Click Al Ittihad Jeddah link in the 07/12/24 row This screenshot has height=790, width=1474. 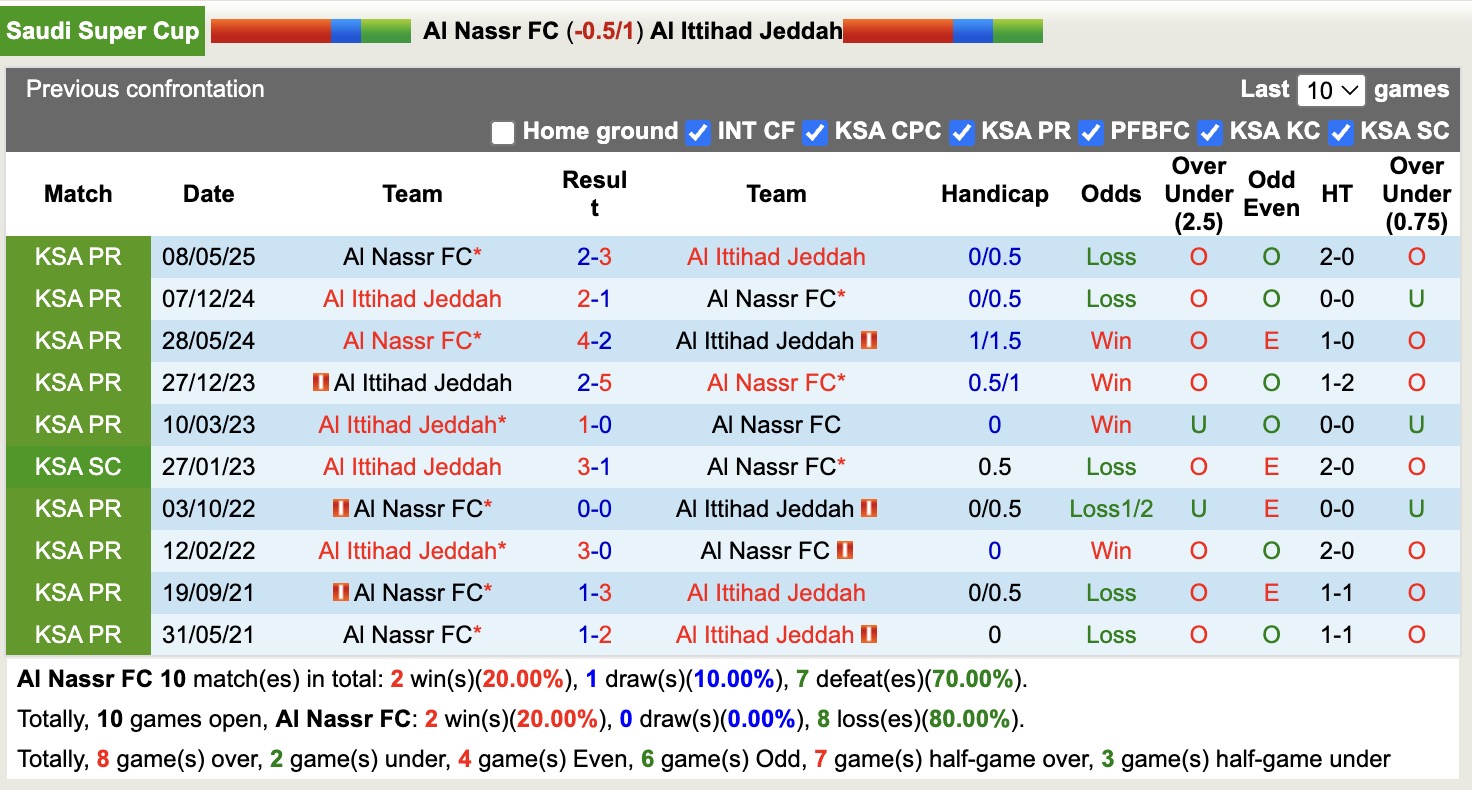click(411, 298)
